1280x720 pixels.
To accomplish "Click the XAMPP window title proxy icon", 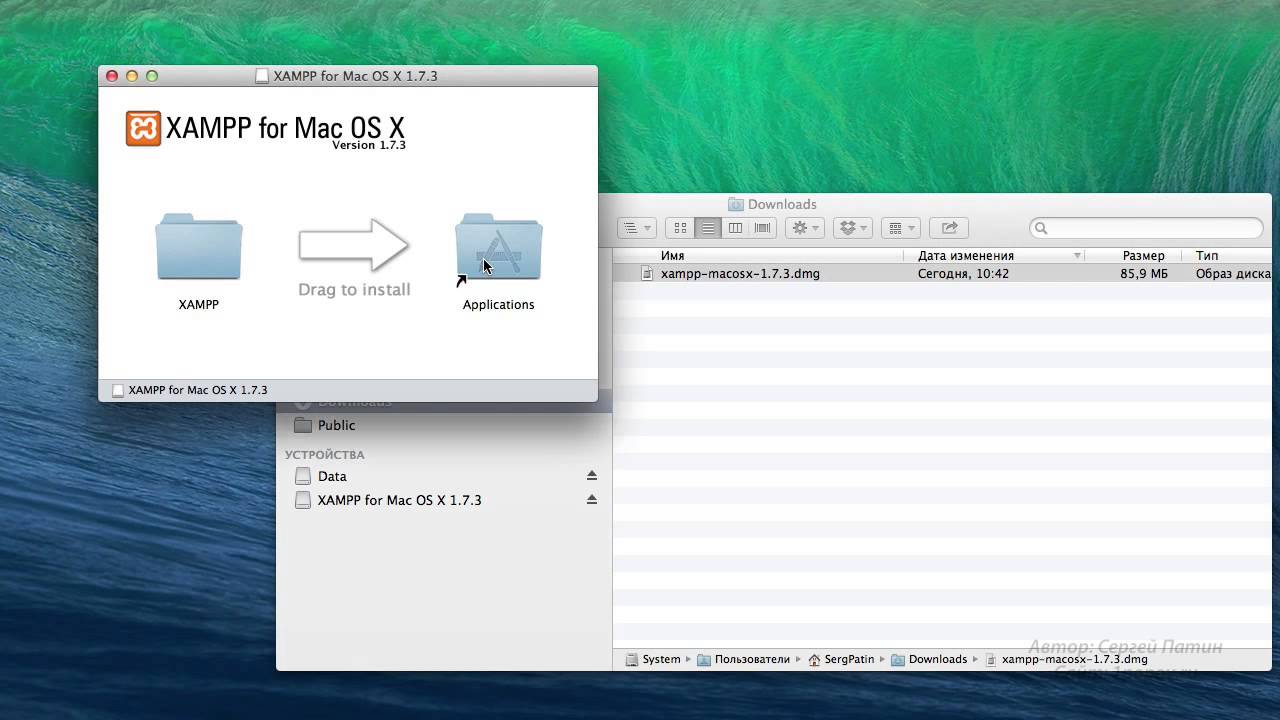I will [x=262, y=76].
